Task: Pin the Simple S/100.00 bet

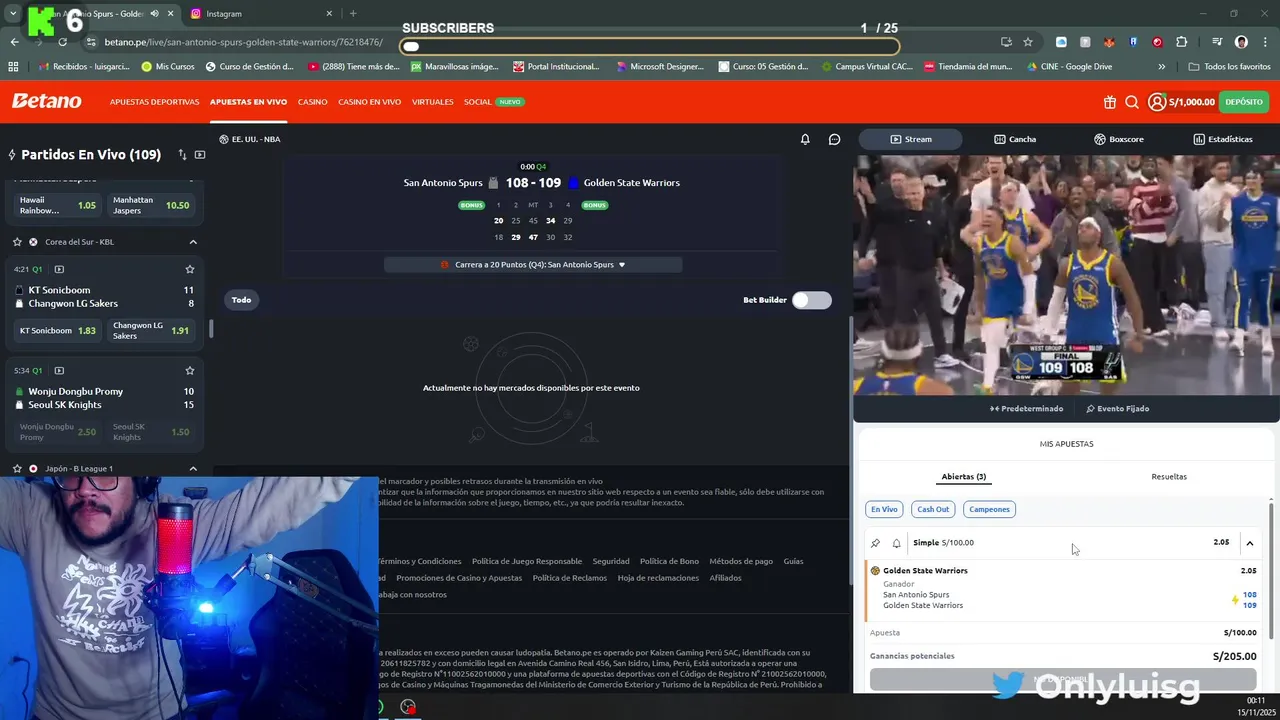Action: tap(875, 543)
